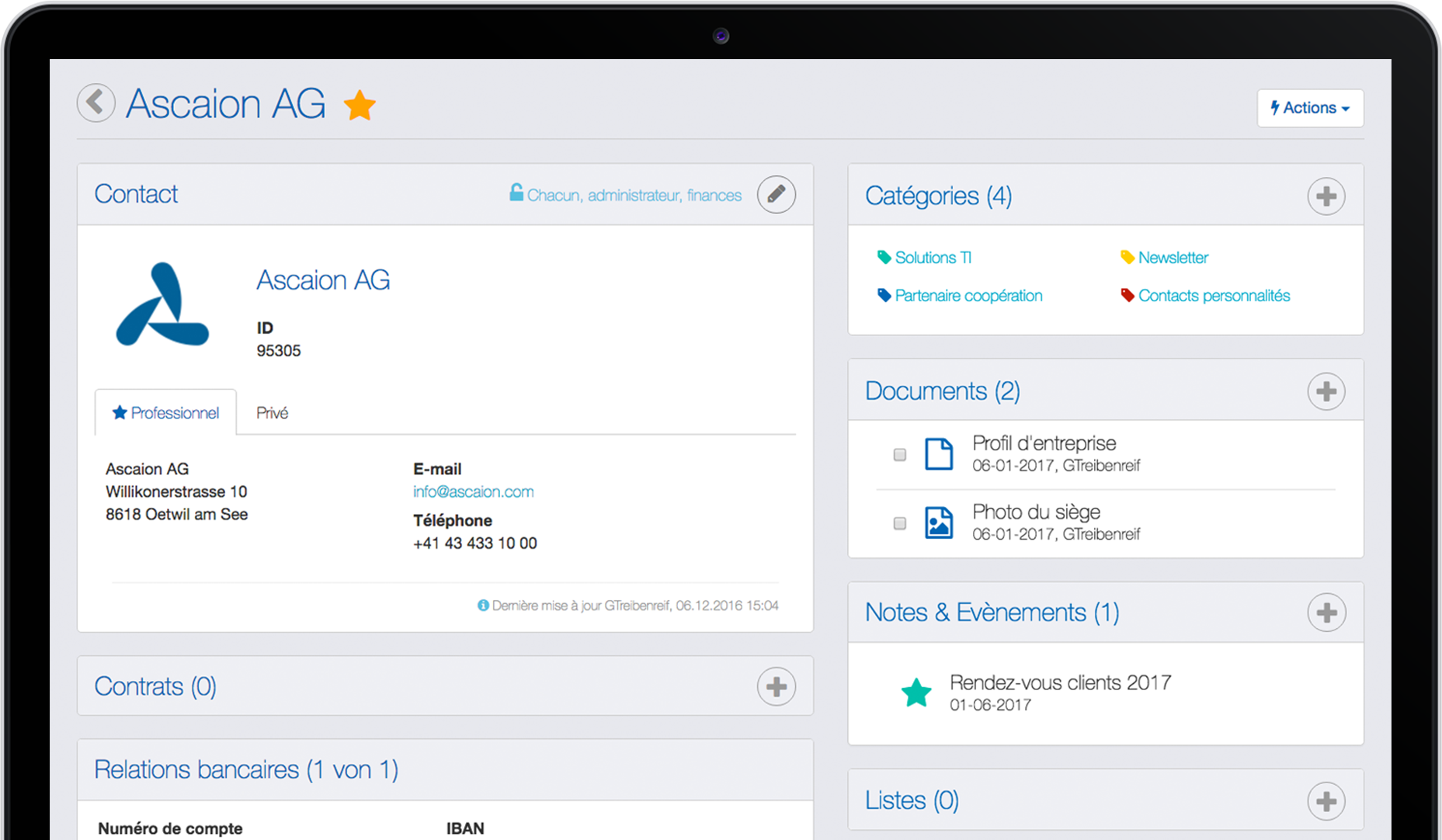1442x840 pixels.
Task: Open the Contrats (0) section header
Action: [155, 686]
